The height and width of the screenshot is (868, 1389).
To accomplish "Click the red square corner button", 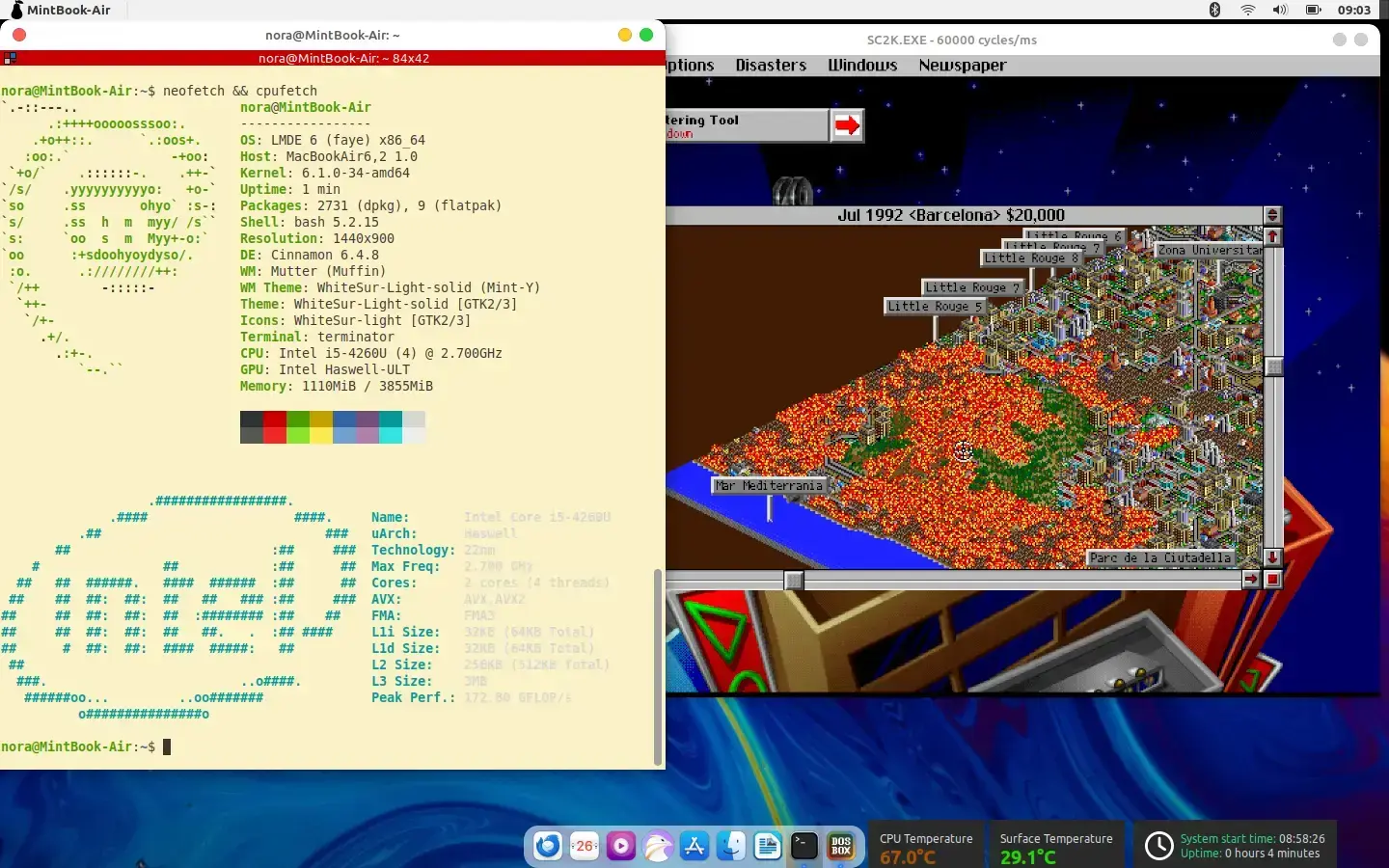I will point(1272,580).
